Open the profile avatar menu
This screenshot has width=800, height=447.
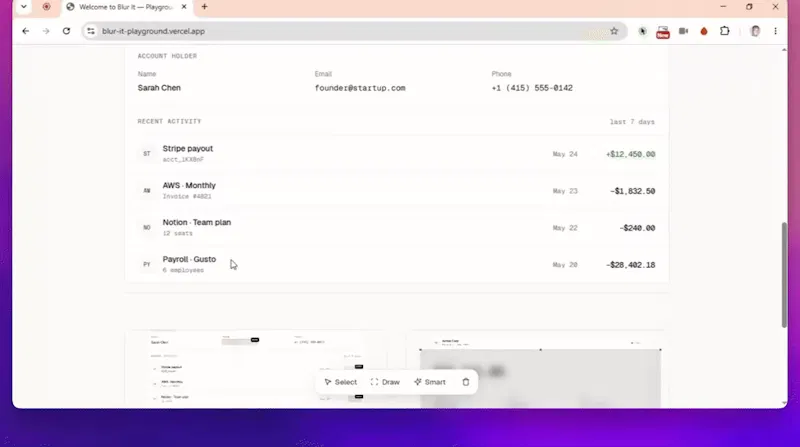(755, 31)
